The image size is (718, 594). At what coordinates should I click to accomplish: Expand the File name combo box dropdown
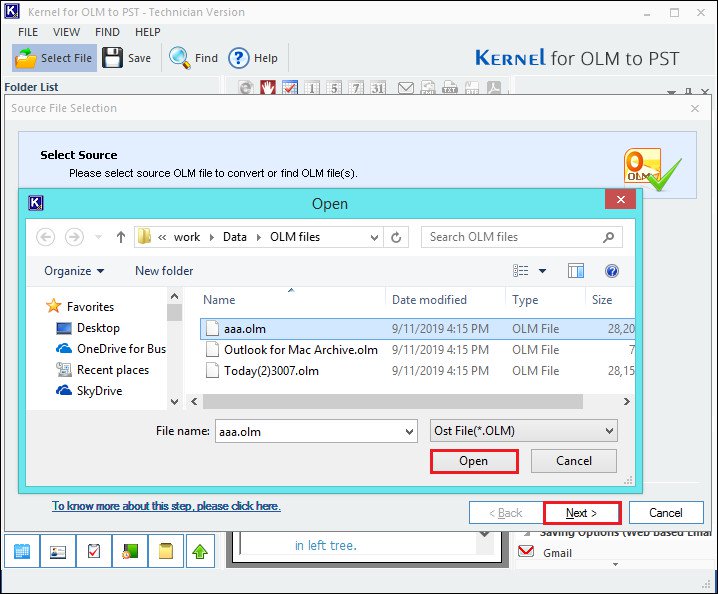pyautogui.click(x=409, y=431)
